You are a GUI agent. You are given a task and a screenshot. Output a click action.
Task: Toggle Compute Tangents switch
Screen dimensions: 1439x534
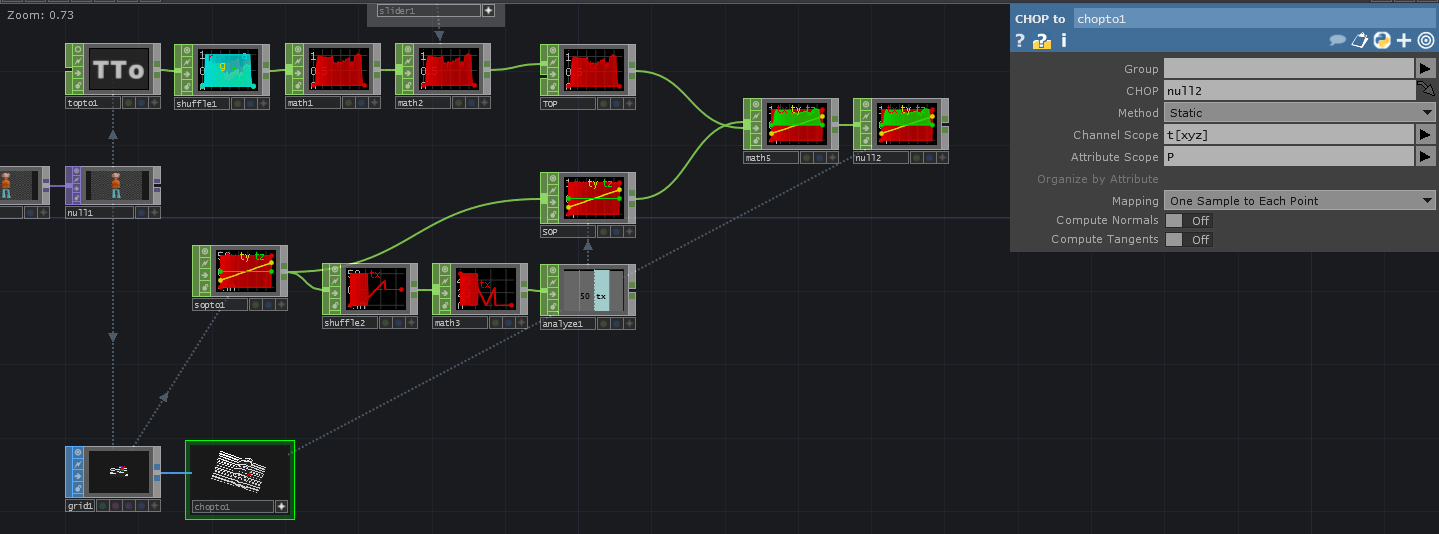(1189, 240)
